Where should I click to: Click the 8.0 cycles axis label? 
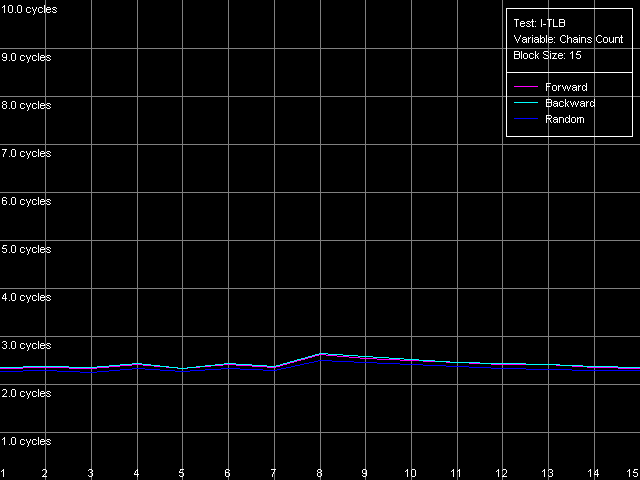[x=26, y=105]
